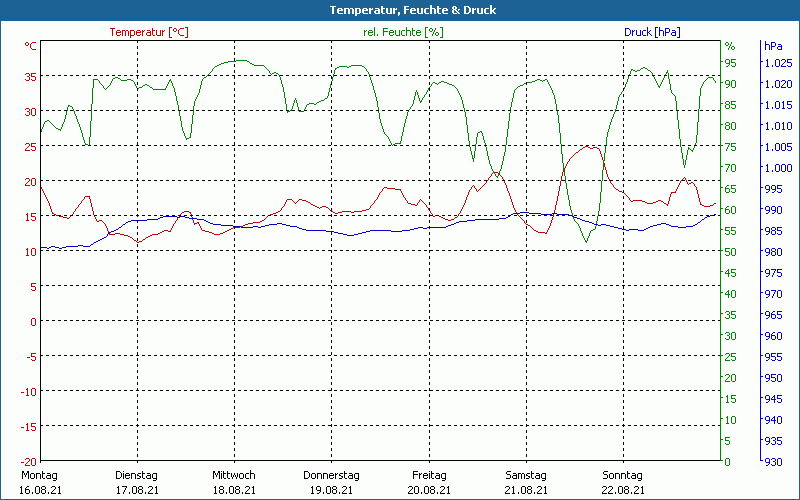The height and width of the screenshot is (500, 800).
Task: Click the 'Montag' day label
Action: click(39, 475)
